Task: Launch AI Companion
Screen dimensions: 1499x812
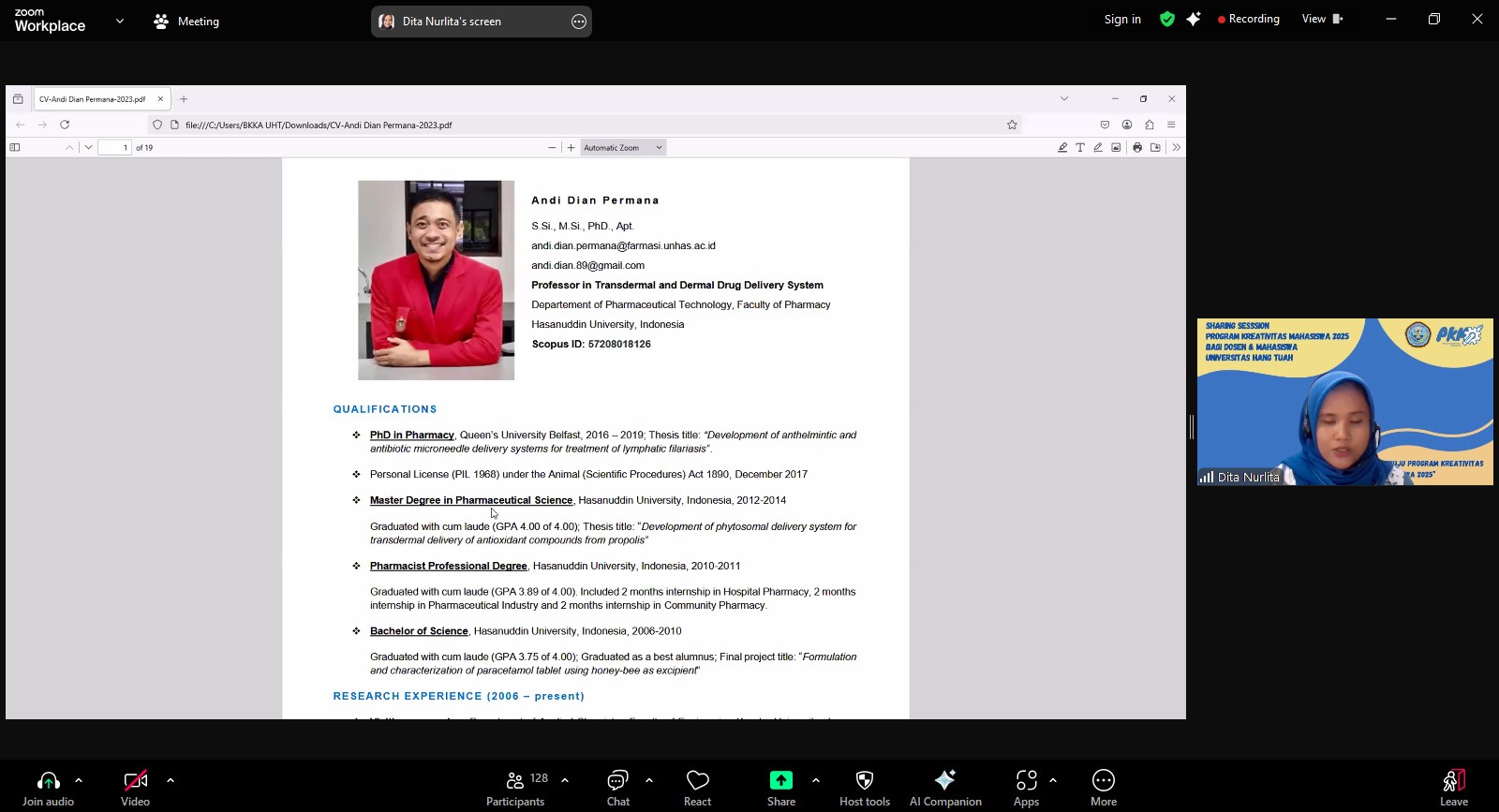Action: pos(944,781)
